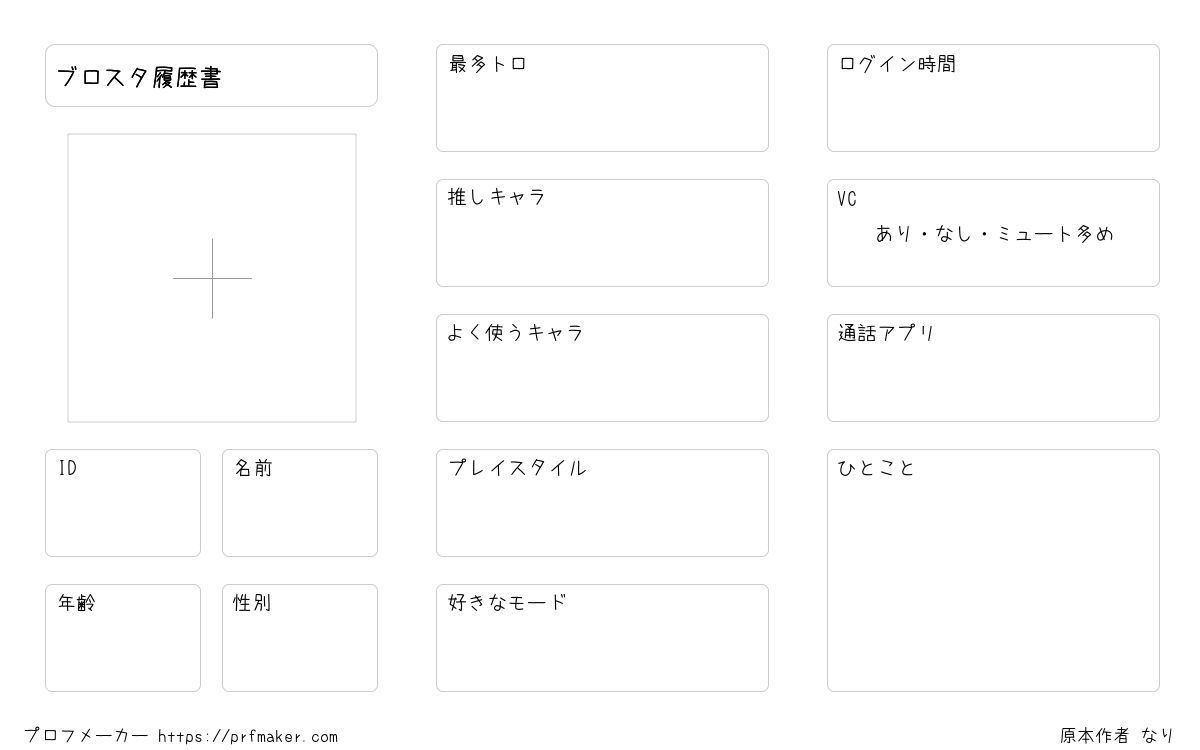Select the よく使うキャラ field box
The height and width of the screenshot is (750, 1200).
point(602,368)
